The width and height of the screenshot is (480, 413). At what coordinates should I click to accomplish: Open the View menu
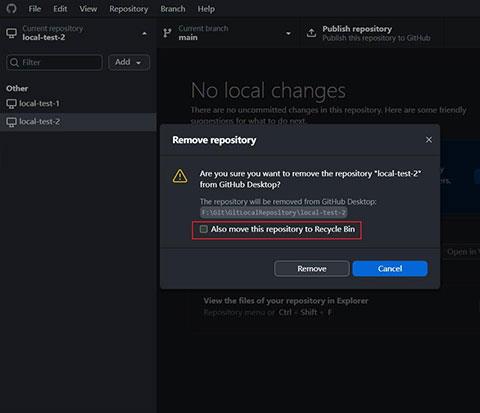88,9
